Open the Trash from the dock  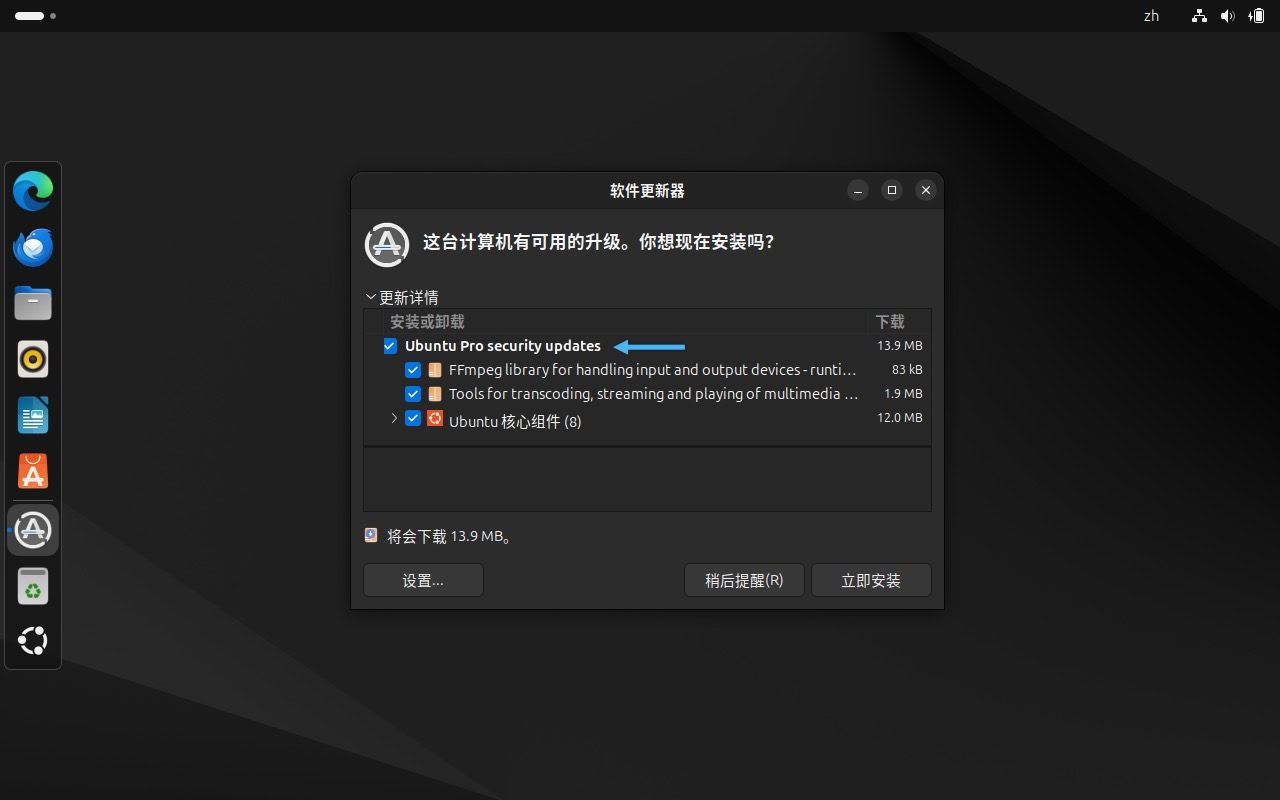tap(33, 586)
